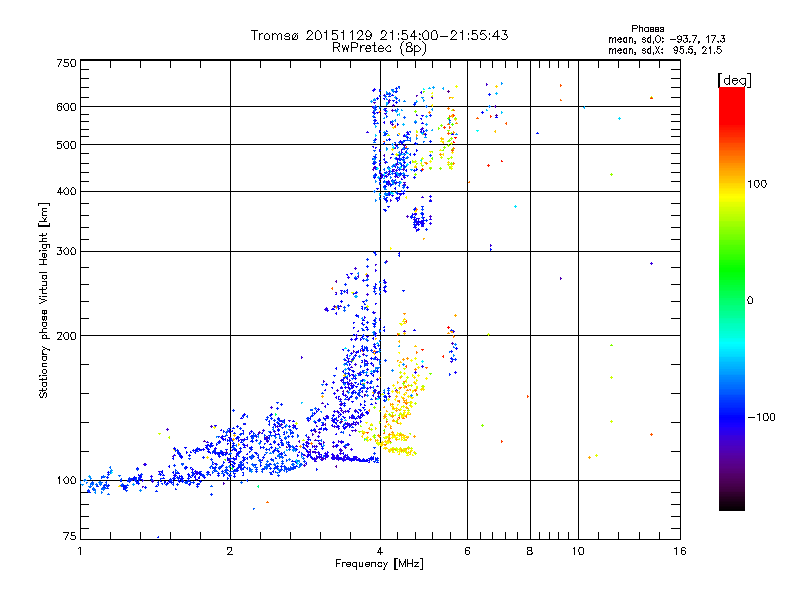800x600 pixels.
Task: Click the x-axis tick label '16'
Action: tap(680, 551)
